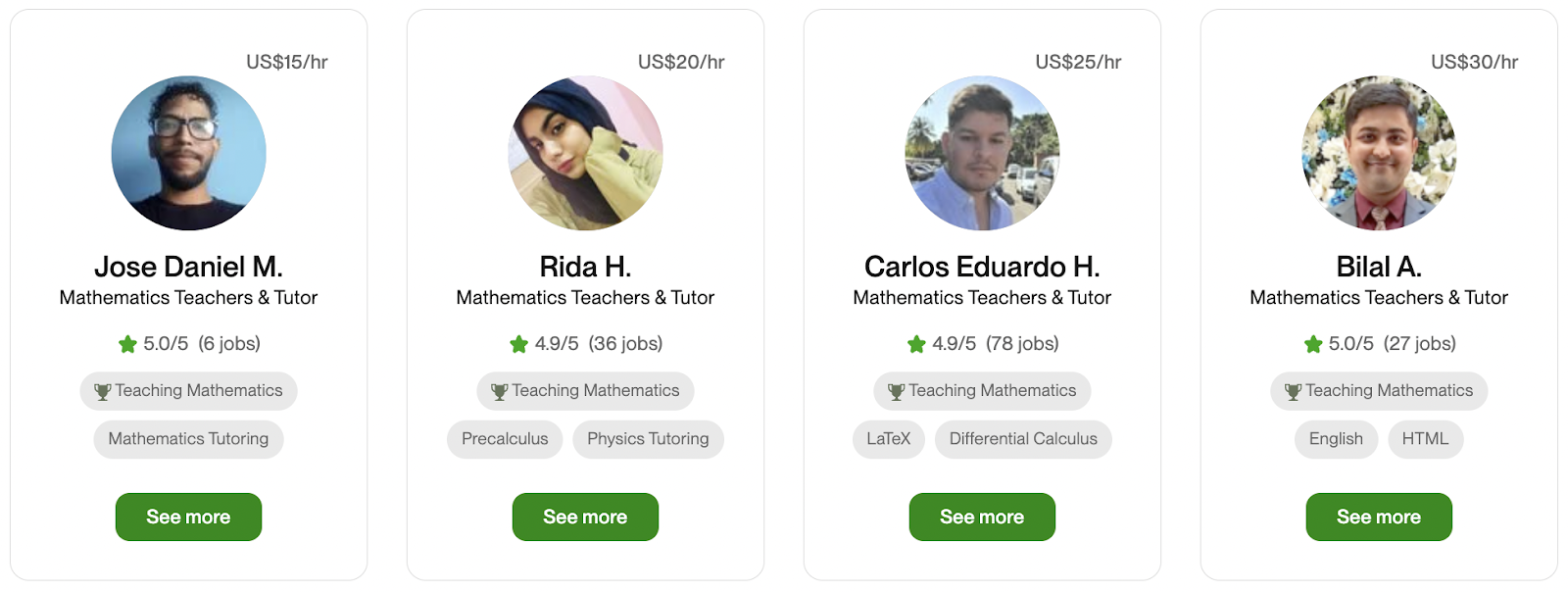Open Rida H.'s profile via See more
1568x592 pixels.
[x=585, y=517]
